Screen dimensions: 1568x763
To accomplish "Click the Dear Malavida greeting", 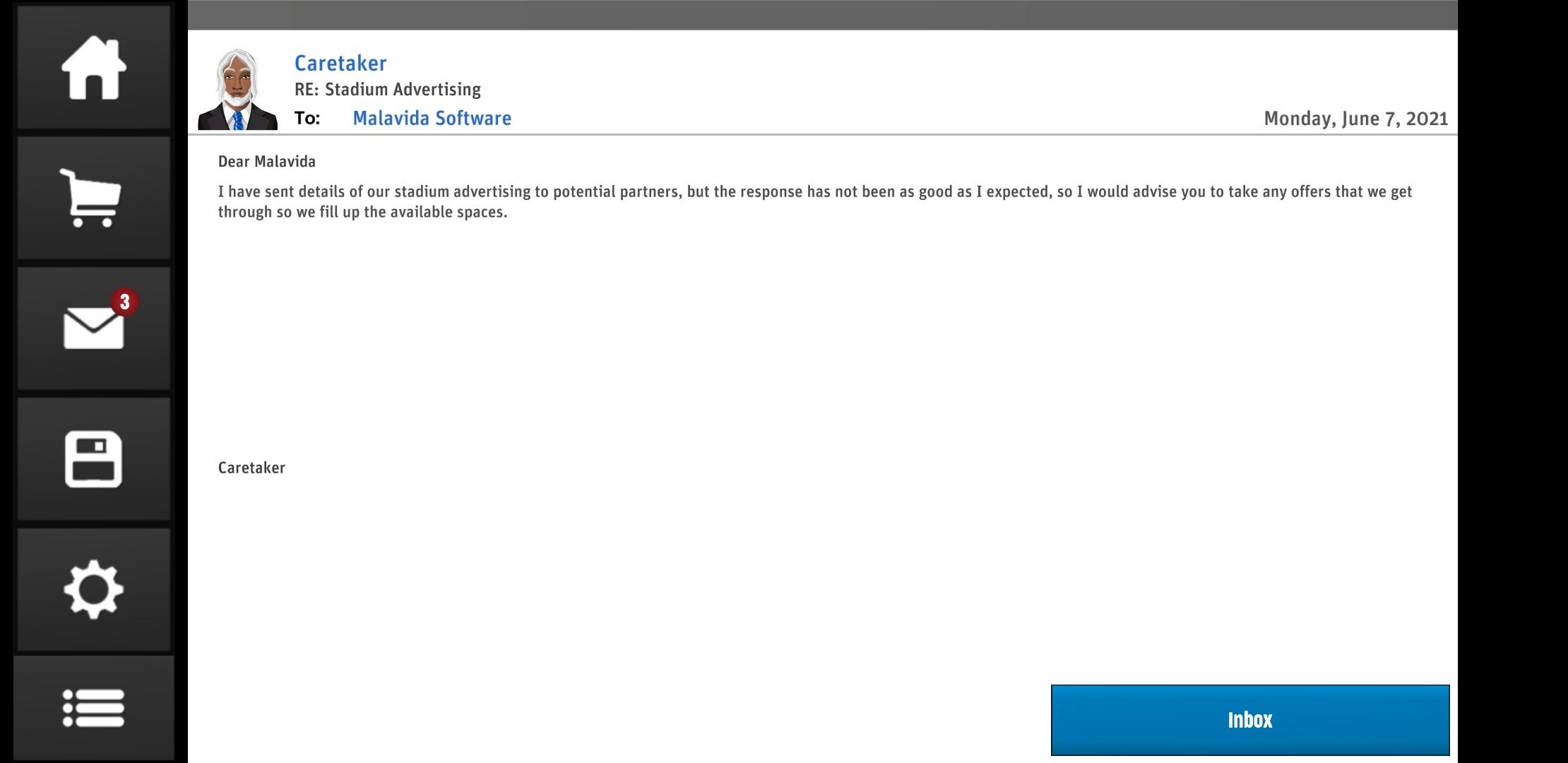I will point(267,162).
